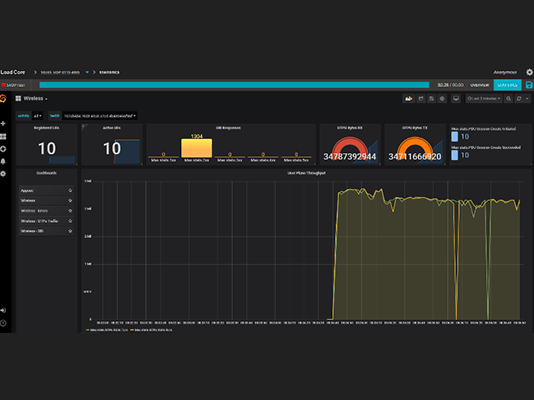
Task: Click the cyan test progress bar
Action: (234, 85)
